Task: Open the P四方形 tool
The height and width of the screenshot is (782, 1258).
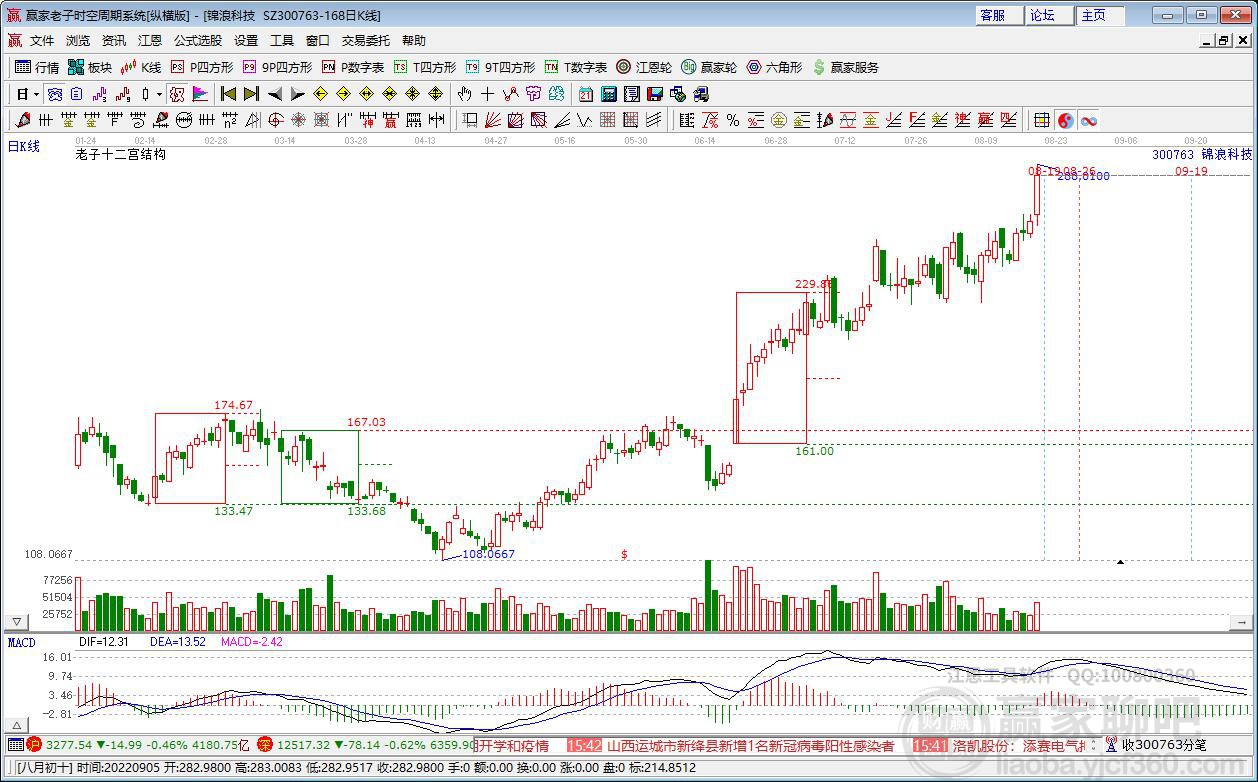Action: click(201, 67)
